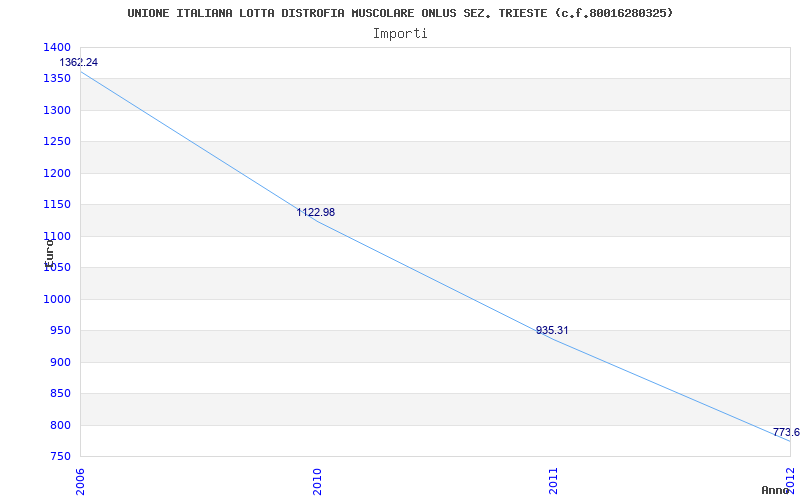Click the 773.6 data label
This screenshot has height=500, width=800.
coord(786,433)
